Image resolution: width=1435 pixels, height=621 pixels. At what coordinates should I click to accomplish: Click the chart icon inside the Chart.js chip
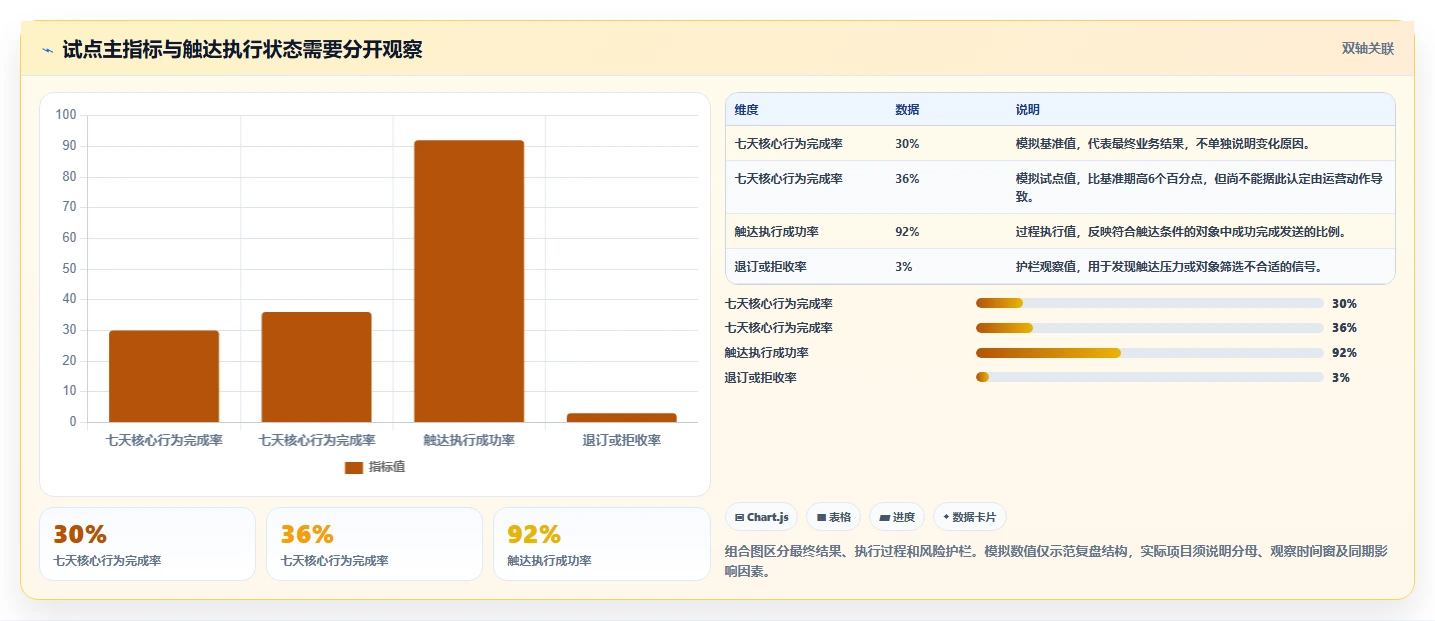739,517
